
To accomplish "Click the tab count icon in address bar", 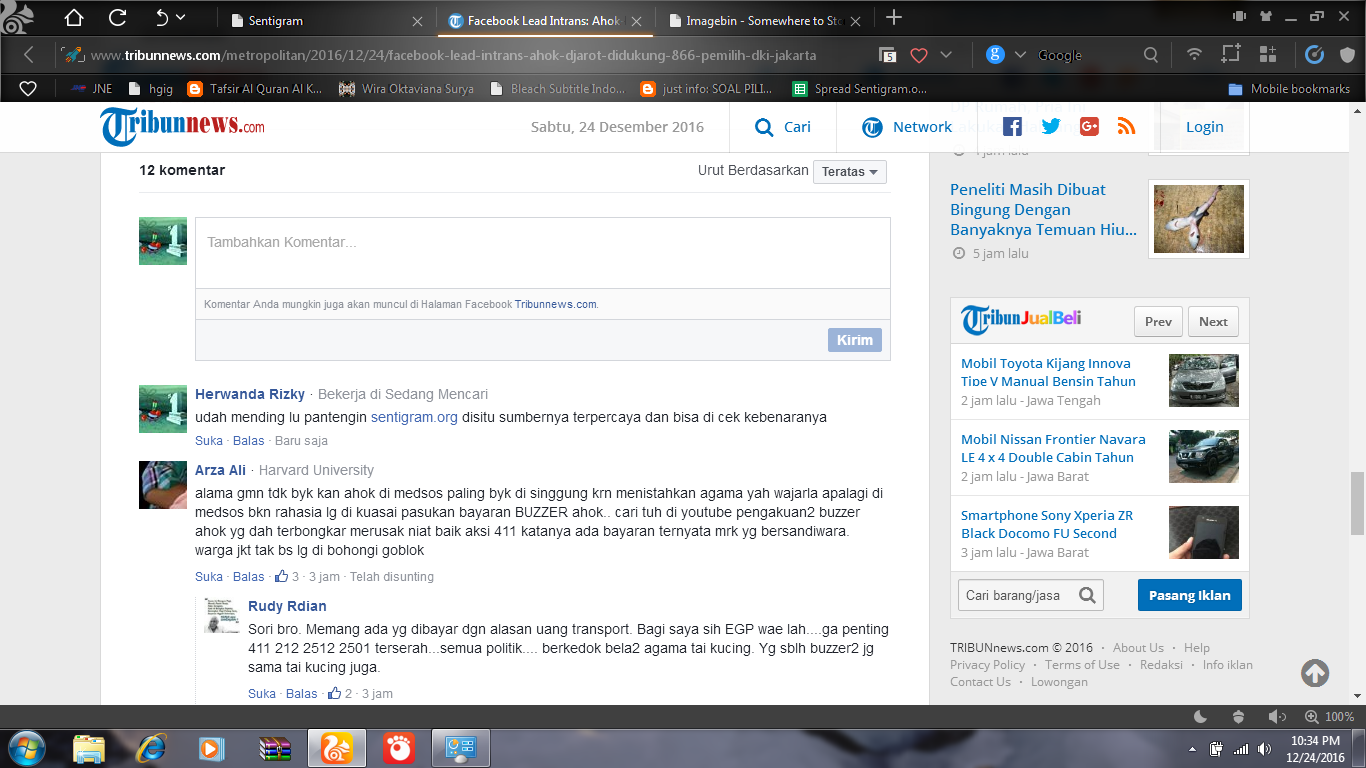I will (x=887, y=55).
